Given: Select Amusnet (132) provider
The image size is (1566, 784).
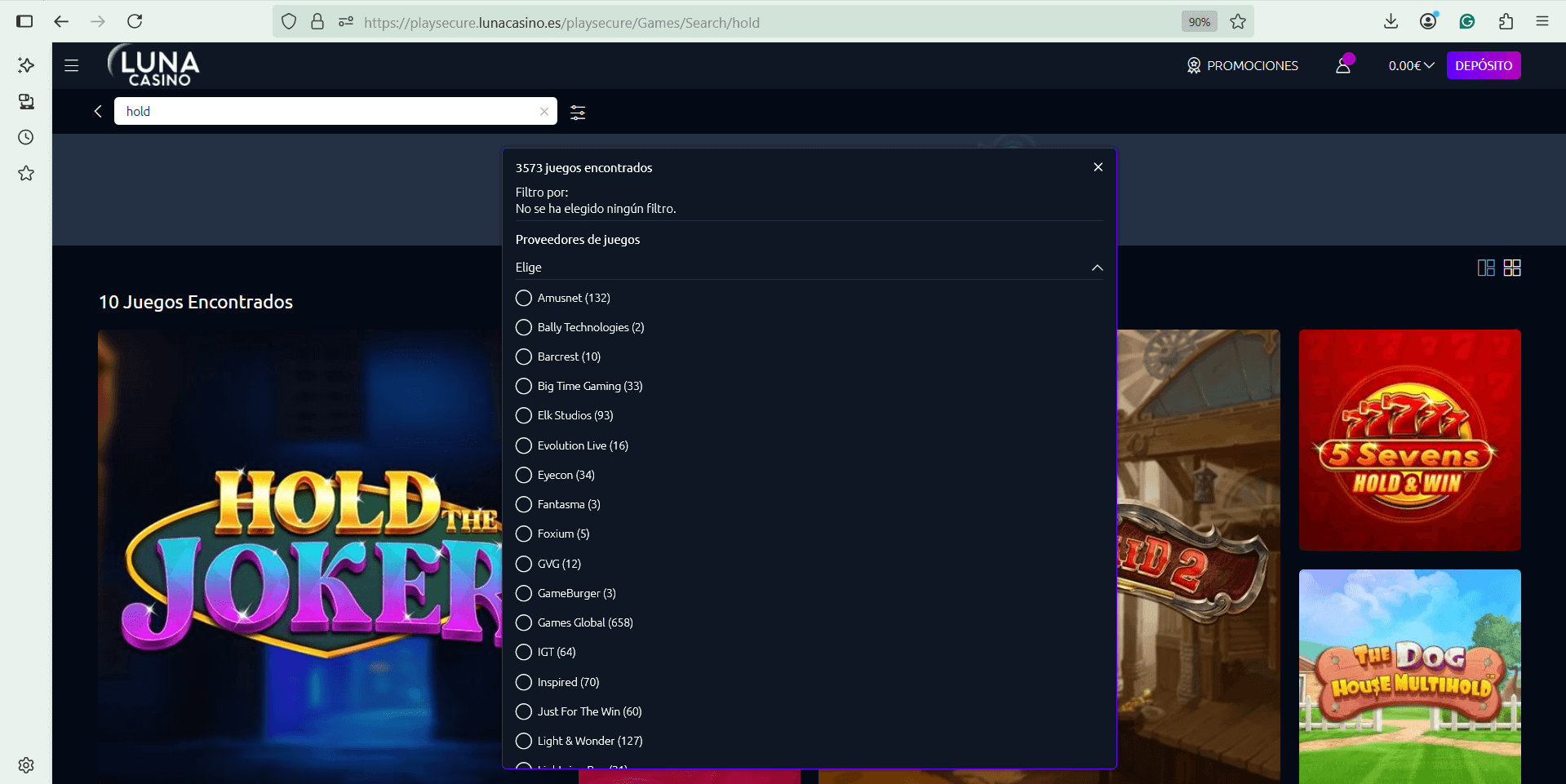Looking at the screenshot, I should coord(563,298).
